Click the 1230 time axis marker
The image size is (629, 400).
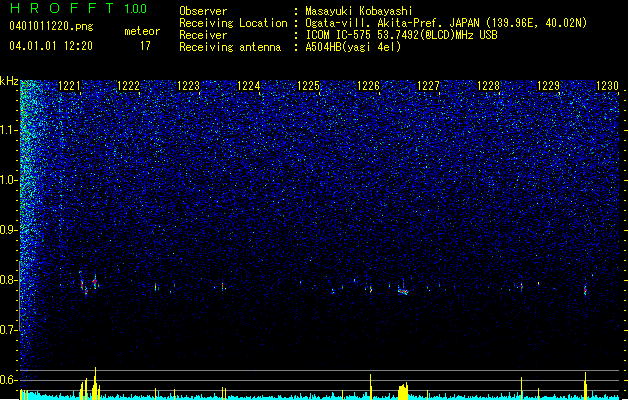[x=607, y=86]
